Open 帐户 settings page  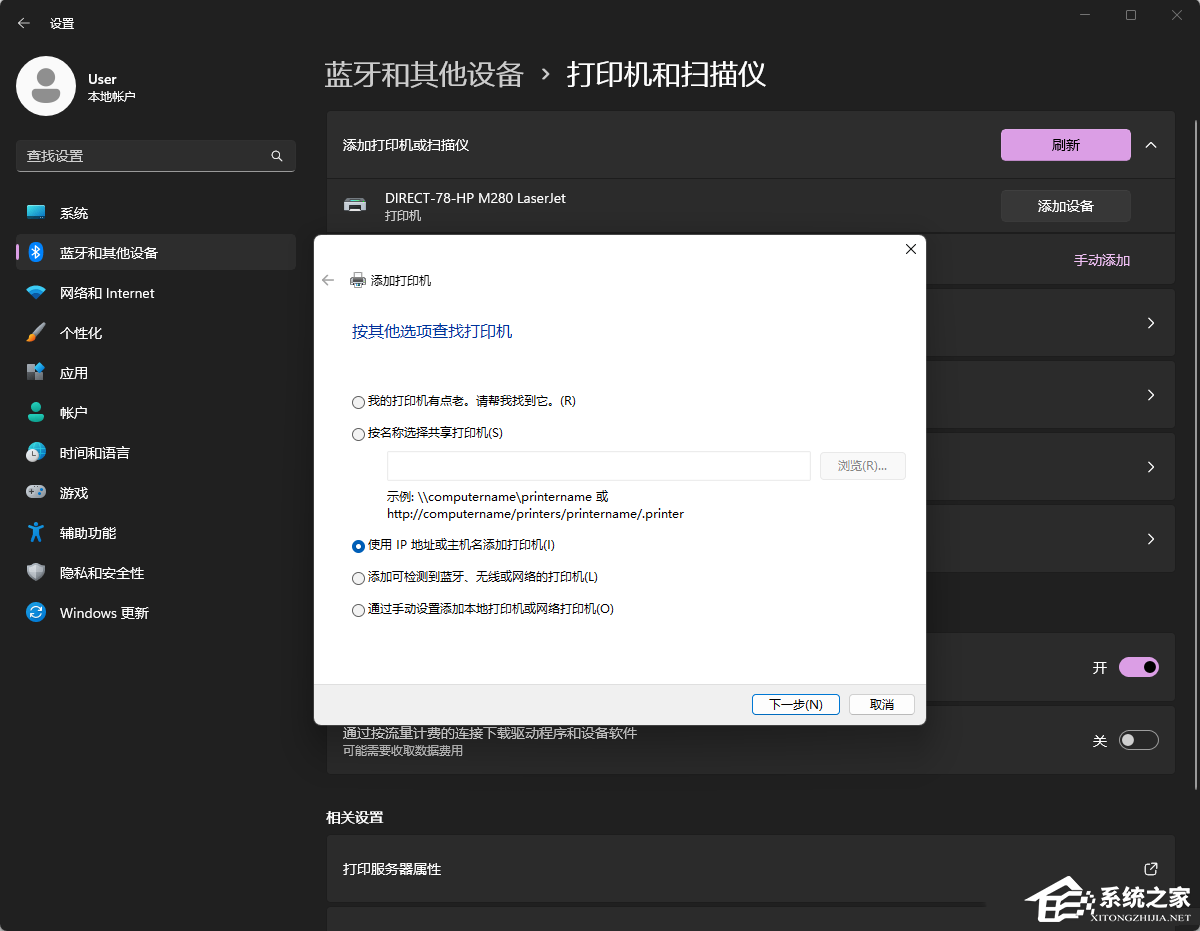click(x=156, y=413)
